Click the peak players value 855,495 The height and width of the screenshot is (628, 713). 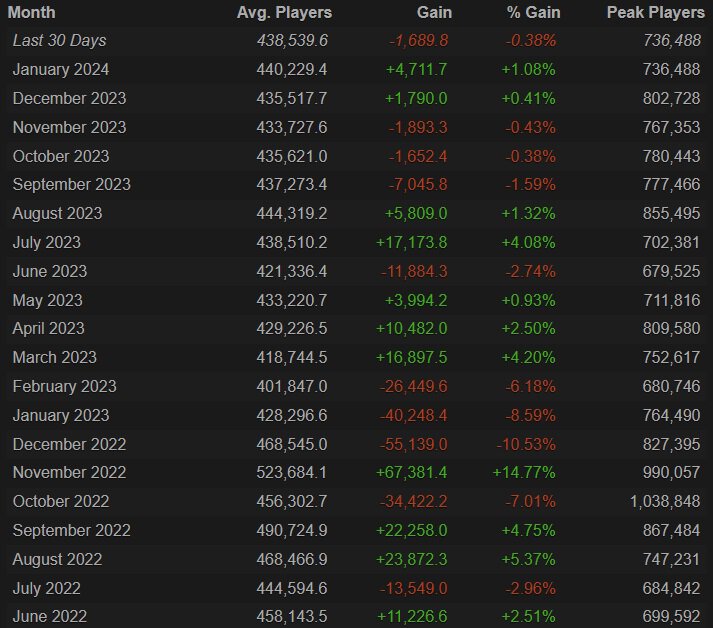click(x=671, y=214)
